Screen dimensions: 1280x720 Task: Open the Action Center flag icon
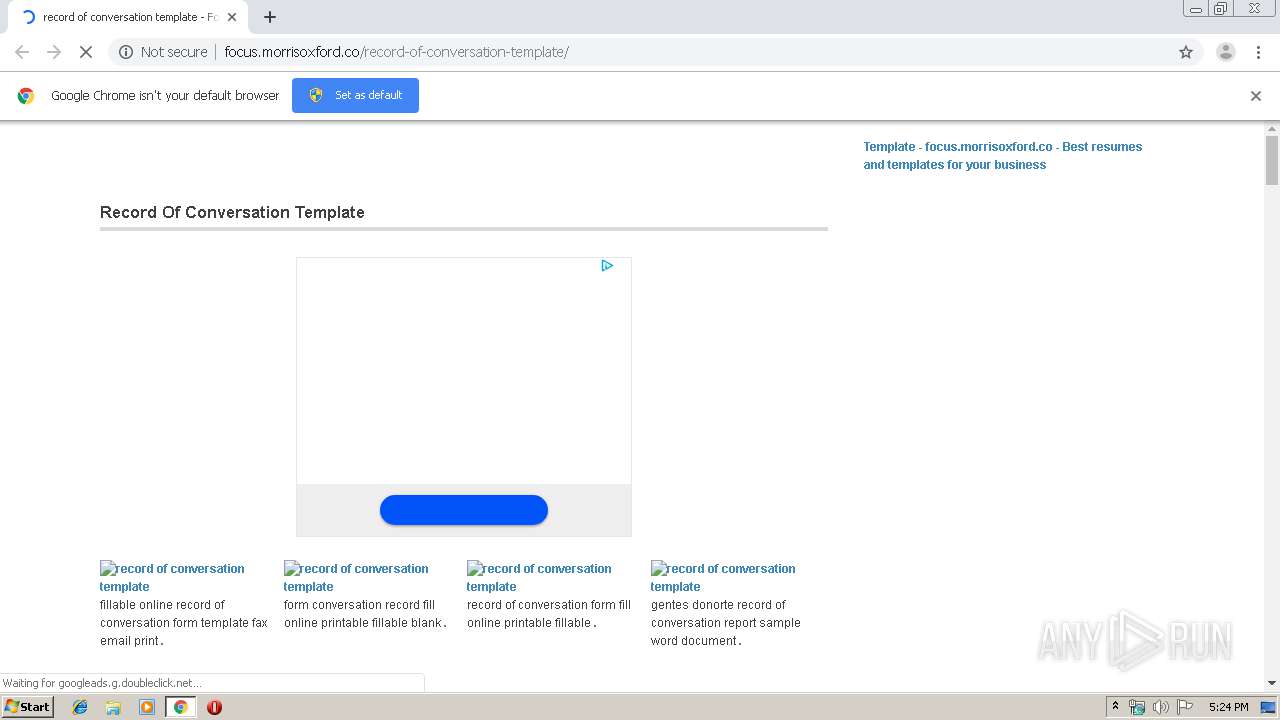tap(1185, 707)
